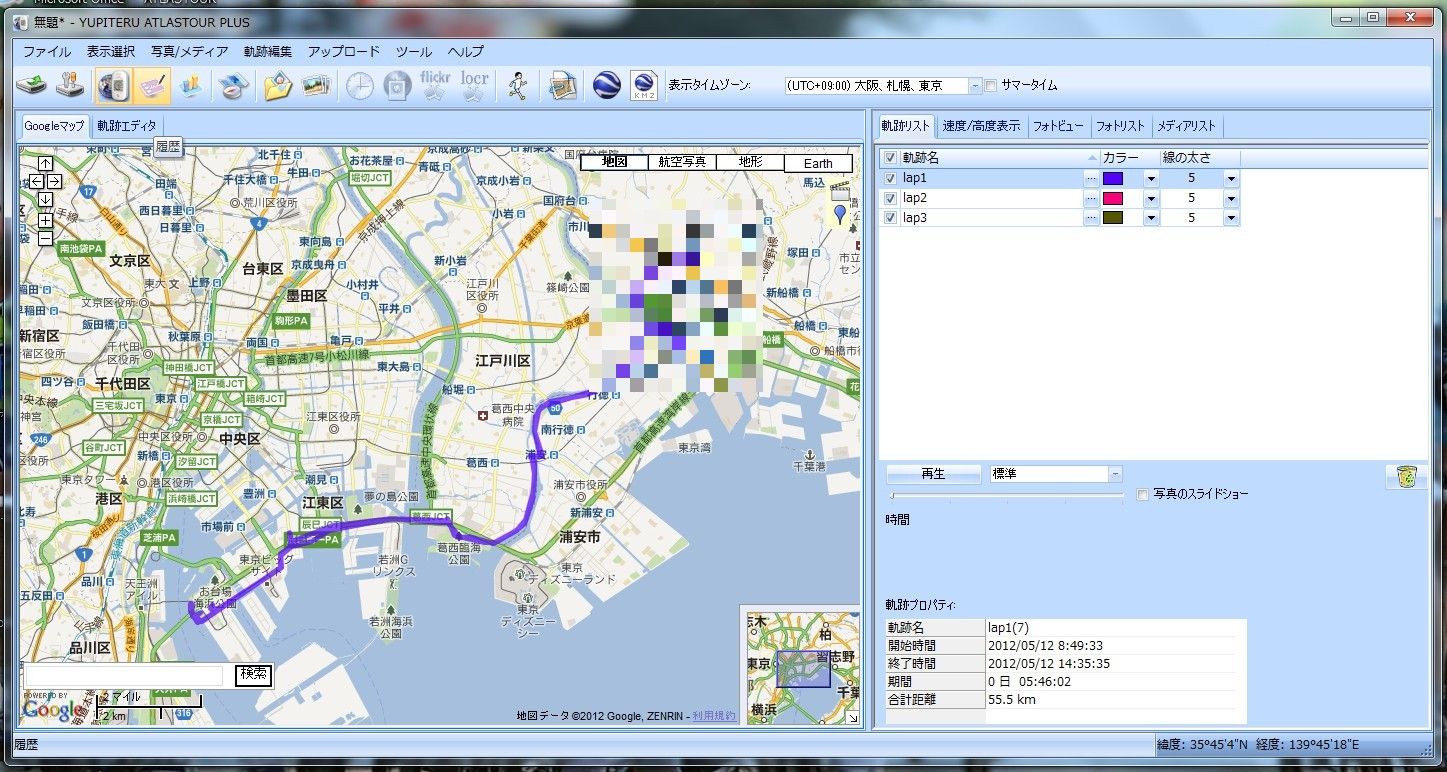
Task: Click the KMZ export icon
Action: [643, 86]
